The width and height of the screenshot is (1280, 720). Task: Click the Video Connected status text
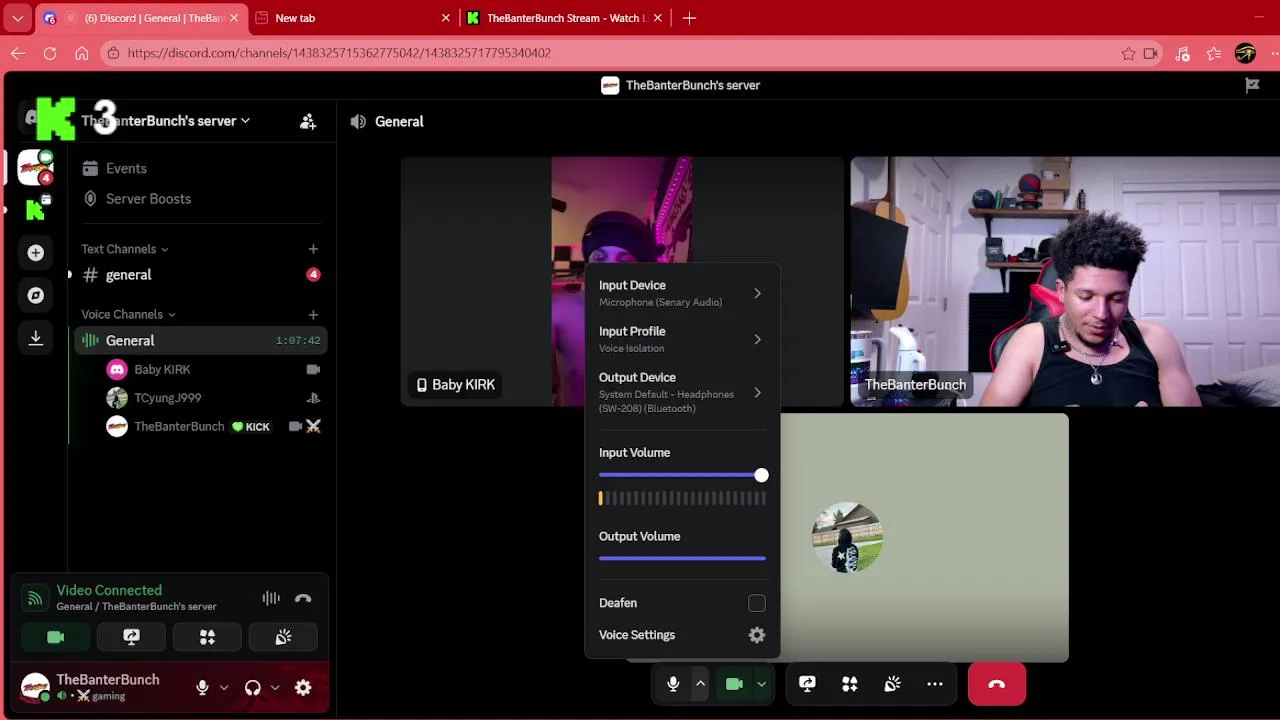point(109,590)
